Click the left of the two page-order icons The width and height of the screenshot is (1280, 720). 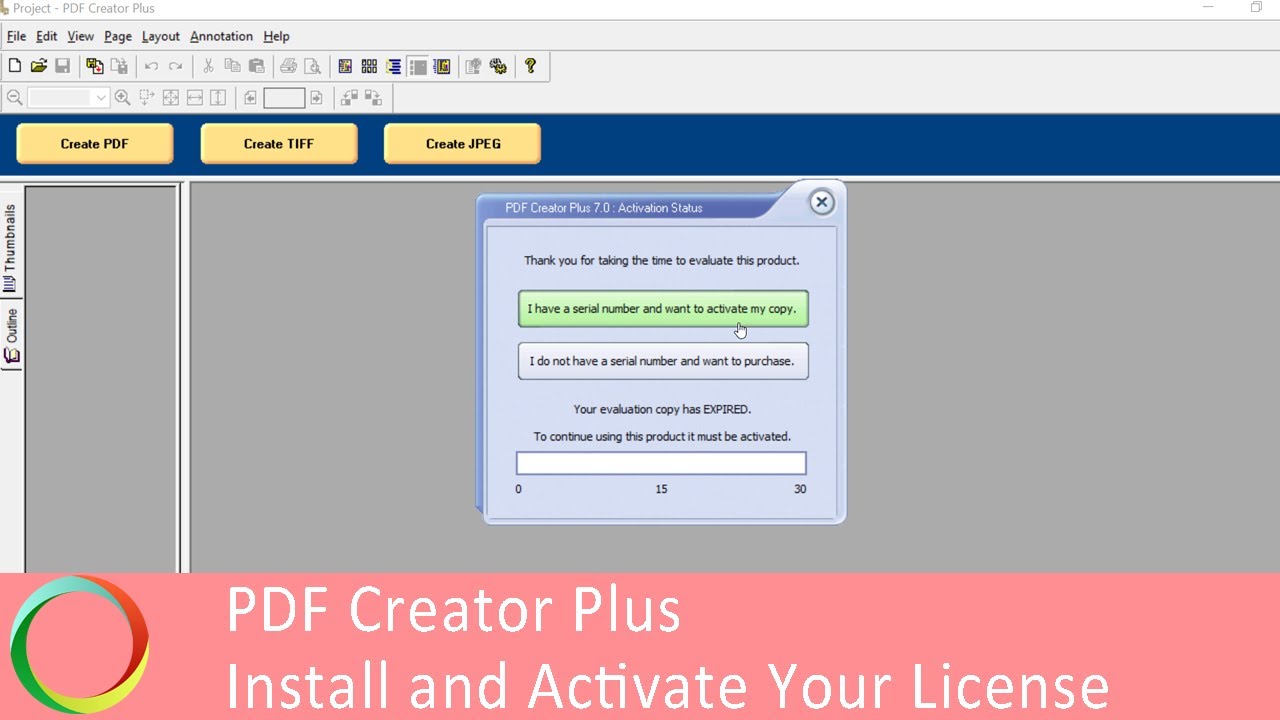[349, 97]
